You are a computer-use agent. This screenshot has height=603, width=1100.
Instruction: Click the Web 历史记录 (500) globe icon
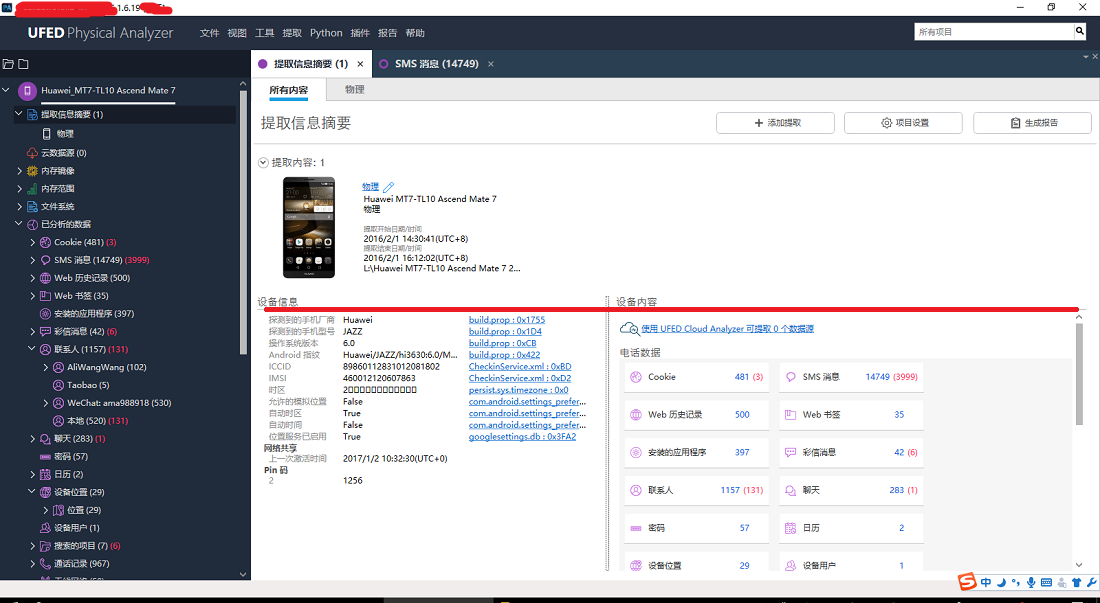coord(46,278)
